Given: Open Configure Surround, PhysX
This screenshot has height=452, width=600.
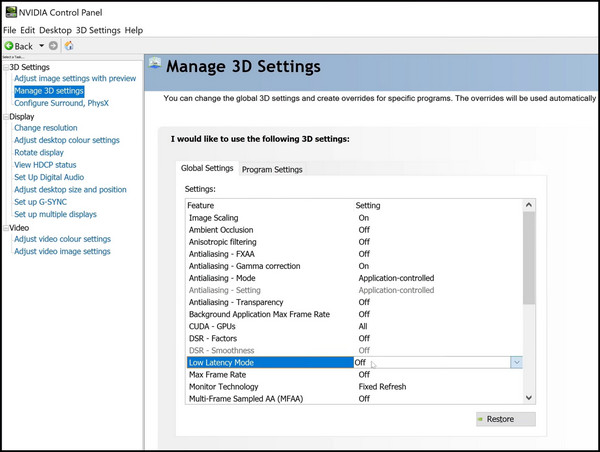Looking at the screenshot, I should click(62, 103).
